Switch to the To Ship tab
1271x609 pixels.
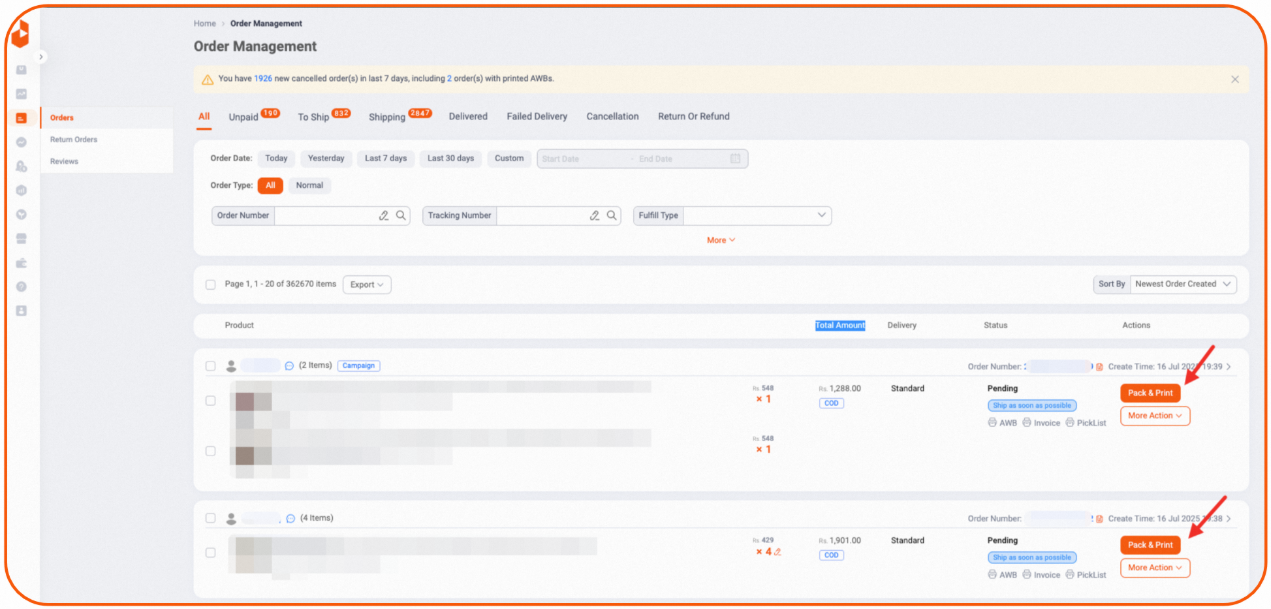313,117
